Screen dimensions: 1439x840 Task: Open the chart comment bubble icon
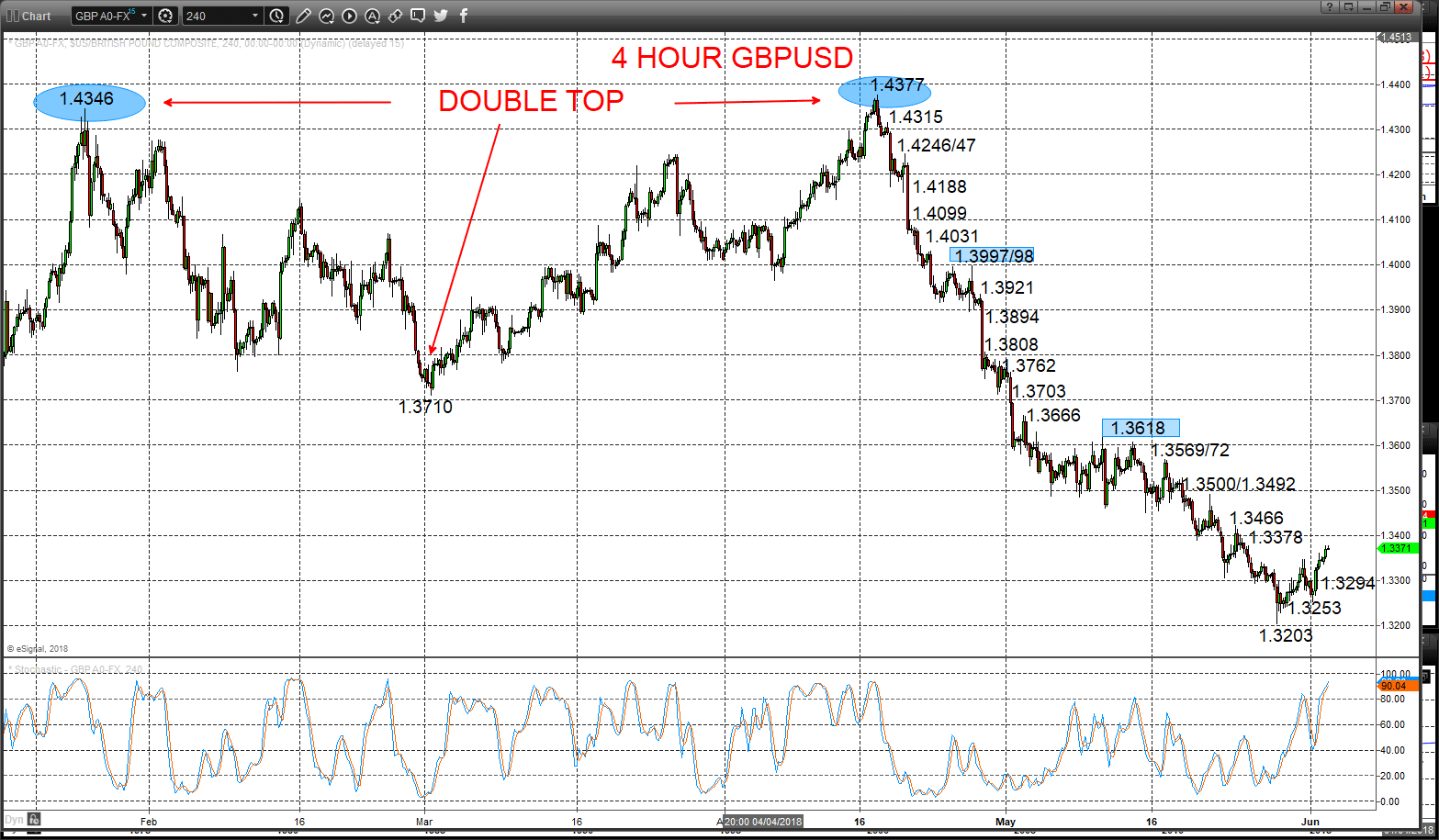(x=418, y=16)
